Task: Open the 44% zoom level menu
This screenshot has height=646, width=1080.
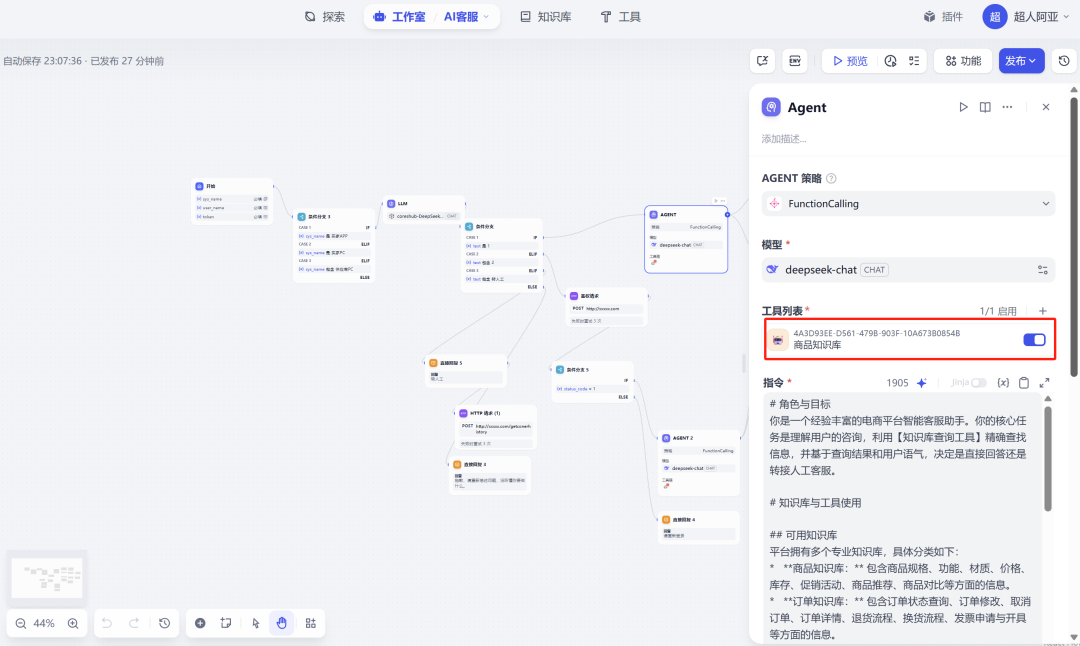Action: pyautogui.click(x=44, y=623)
